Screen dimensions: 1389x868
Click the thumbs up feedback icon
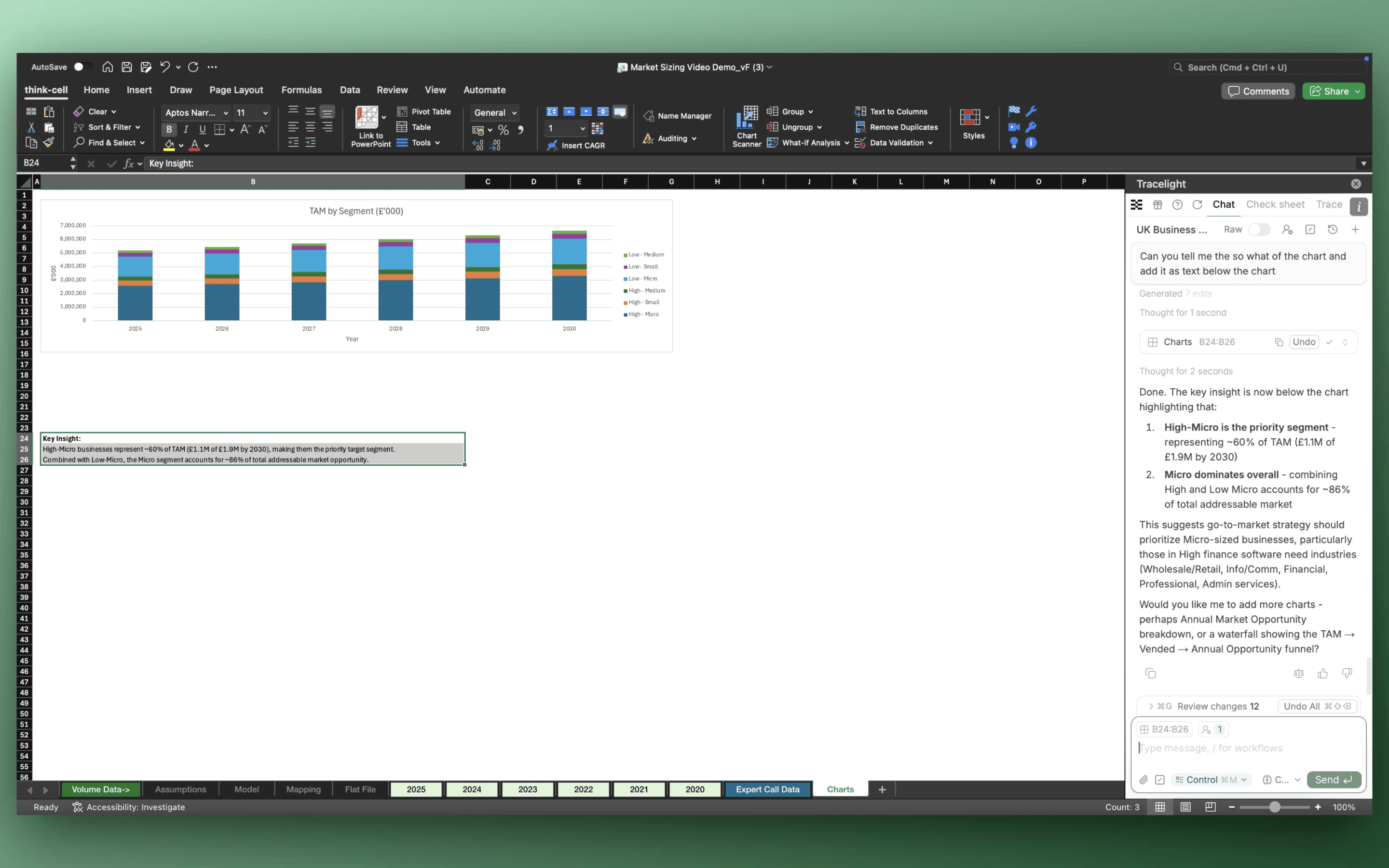(1322, 673)
